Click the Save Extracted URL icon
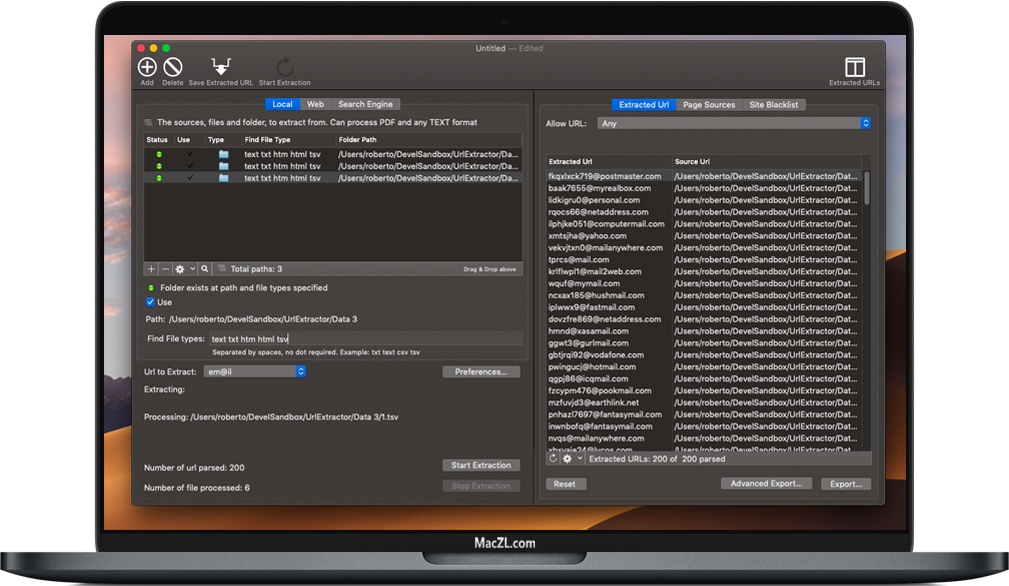 click(220, 66)
